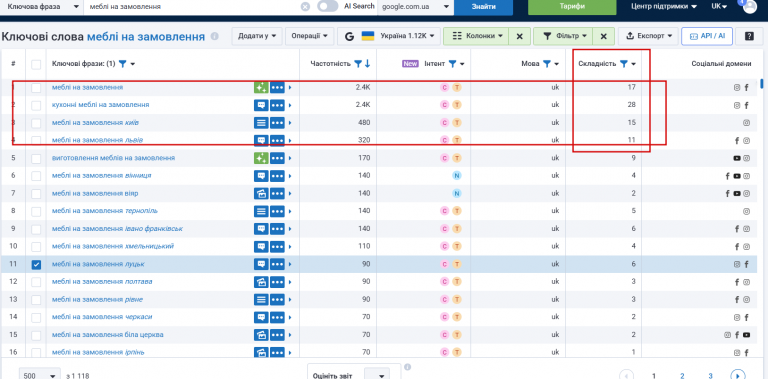Select checkbox for виготовлення меблів на замовлення

[x=36, y=159]
